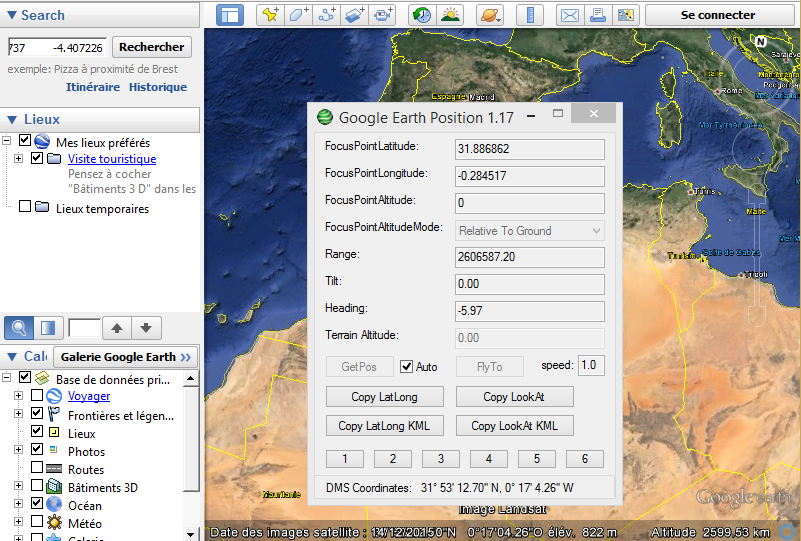
Task: Click the search coordinates input field
Action: pyautogui.click(x=57, y=48)
